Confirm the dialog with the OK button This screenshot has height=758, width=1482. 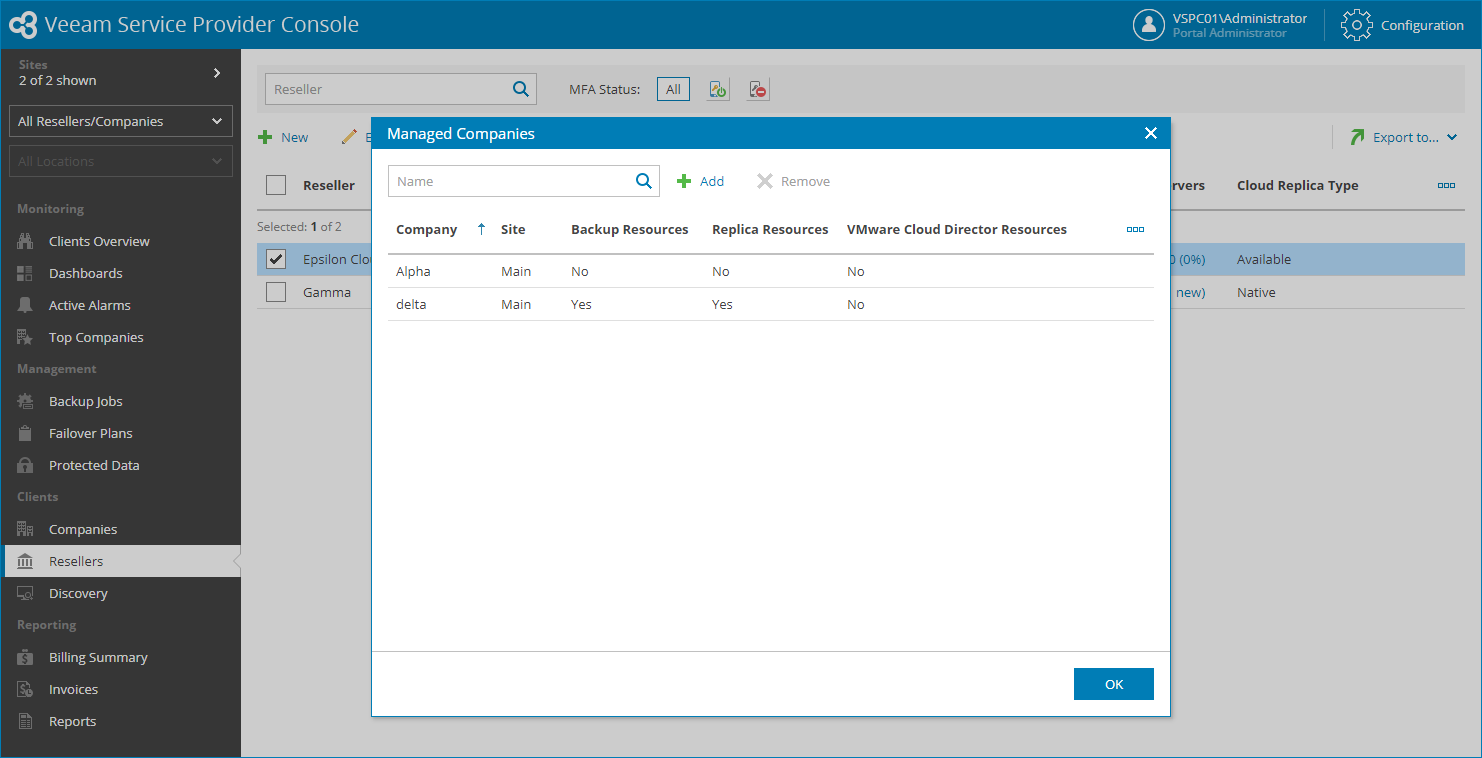pos(1114,684)
